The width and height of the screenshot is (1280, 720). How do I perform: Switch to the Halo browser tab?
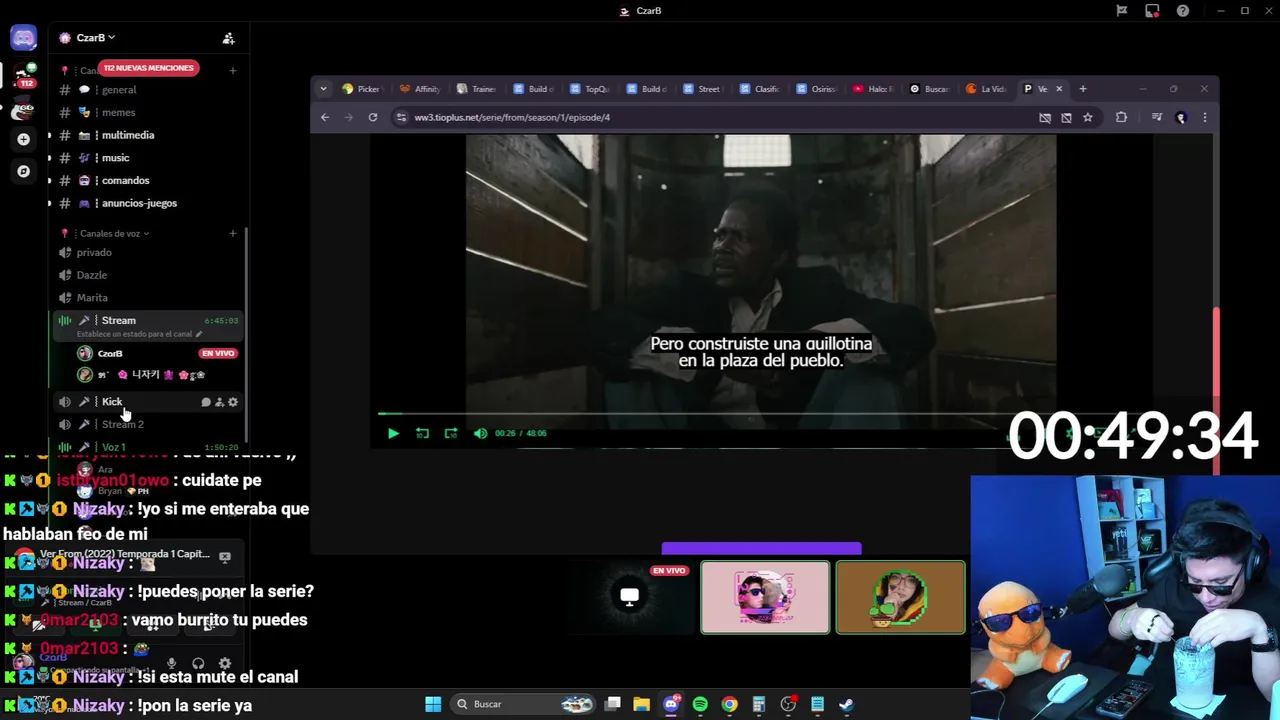click(x=873, y=89)
